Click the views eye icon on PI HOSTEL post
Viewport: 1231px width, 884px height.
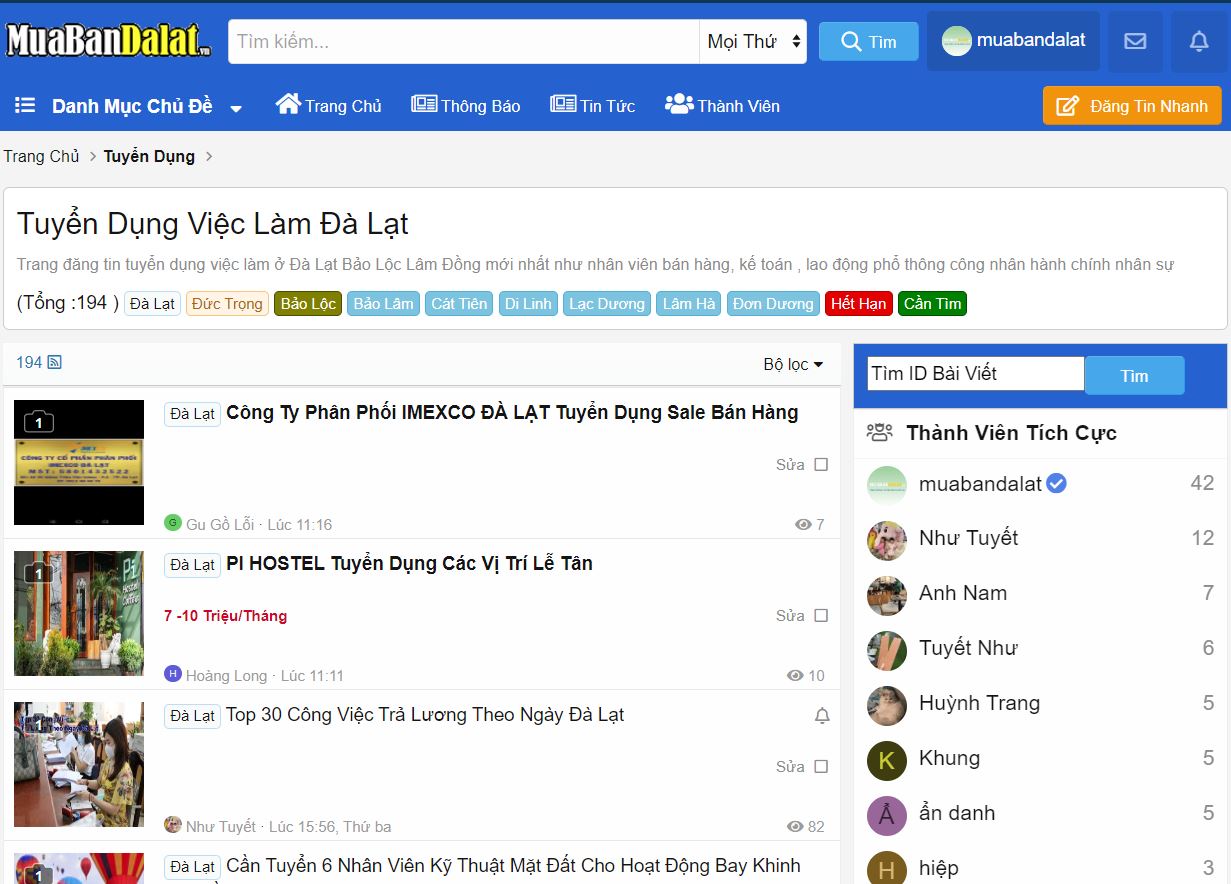[x=796, y=675]
